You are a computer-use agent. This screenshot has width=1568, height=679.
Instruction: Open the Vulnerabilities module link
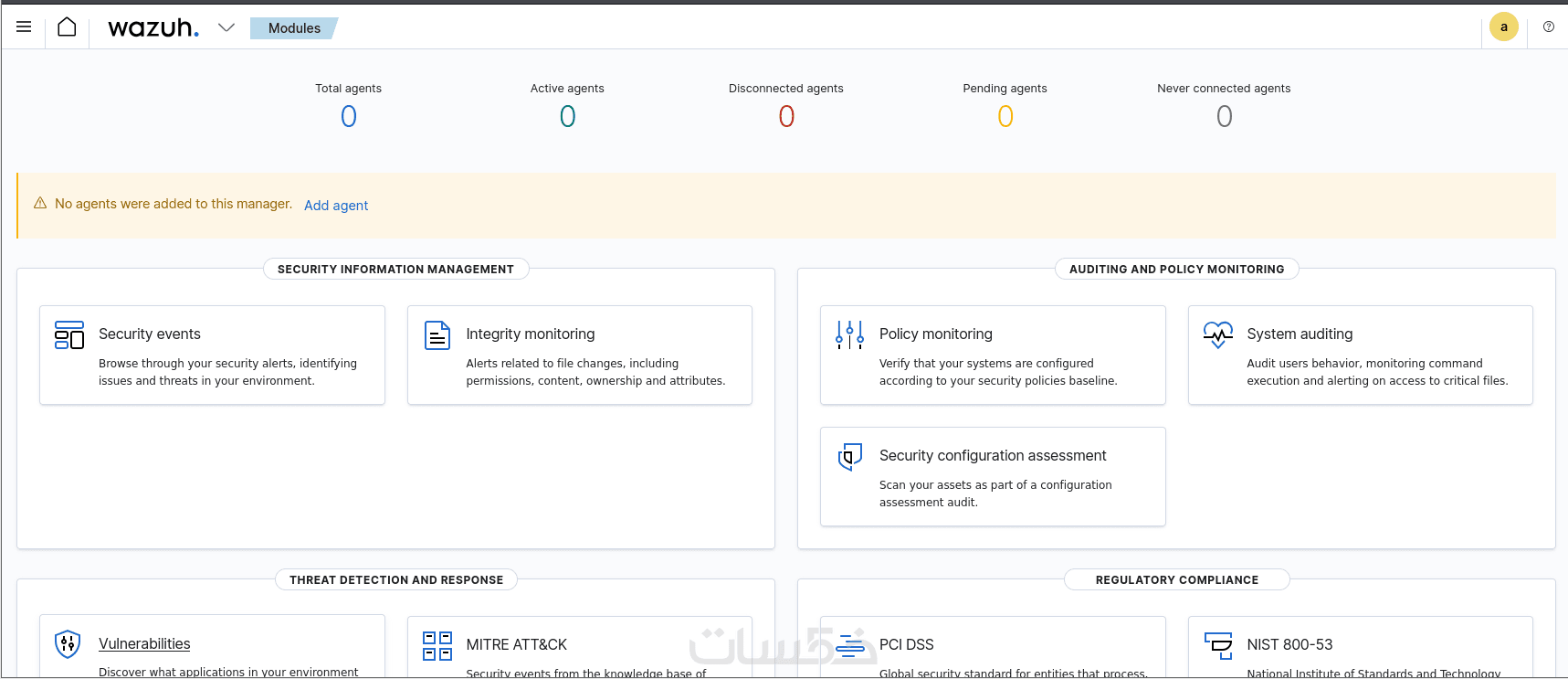tap(144, 644)
